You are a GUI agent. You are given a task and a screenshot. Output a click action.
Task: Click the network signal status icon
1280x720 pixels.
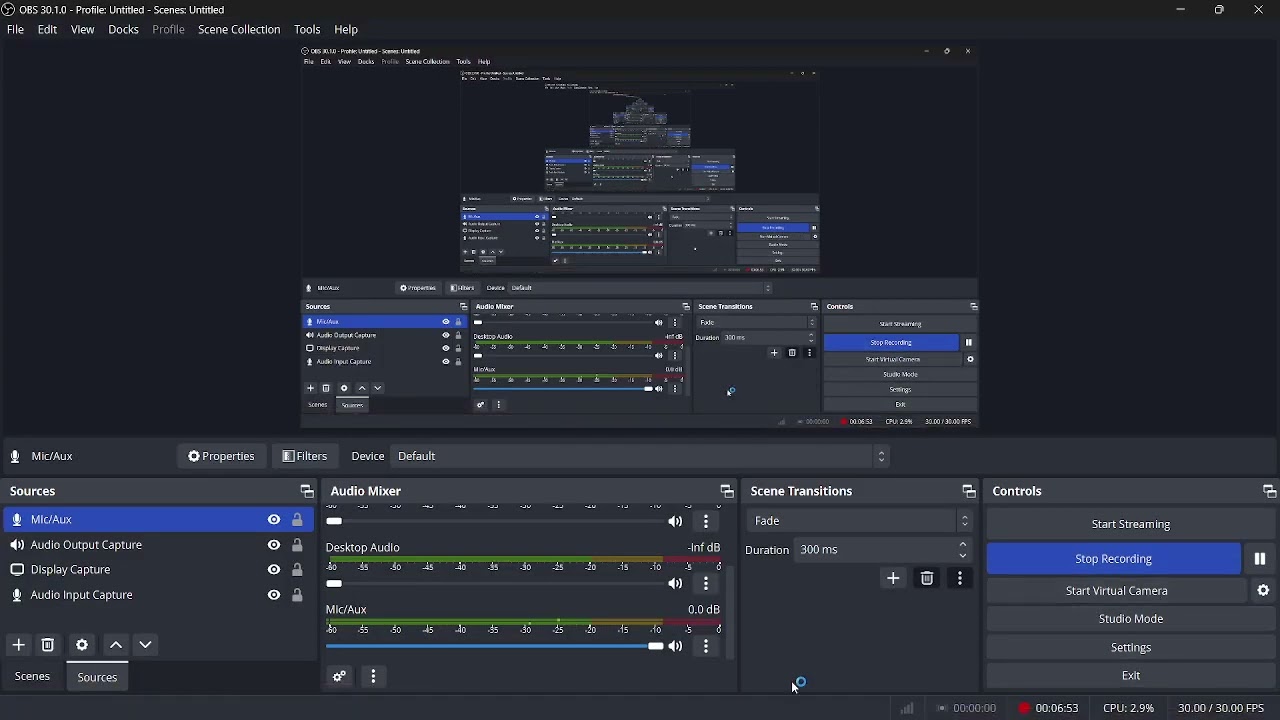coord(908,709)
